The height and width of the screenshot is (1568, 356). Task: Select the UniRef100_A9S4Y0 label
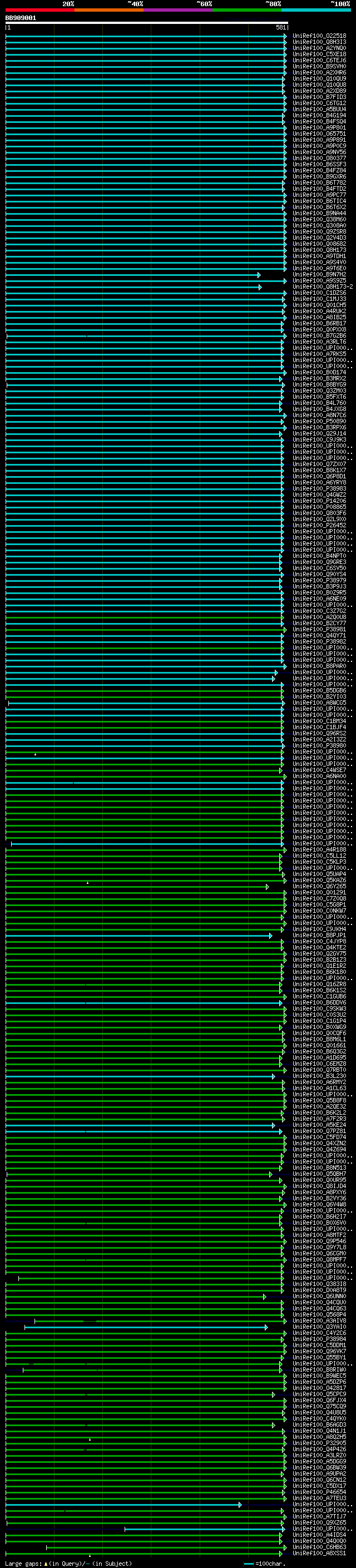click(319, 263)
